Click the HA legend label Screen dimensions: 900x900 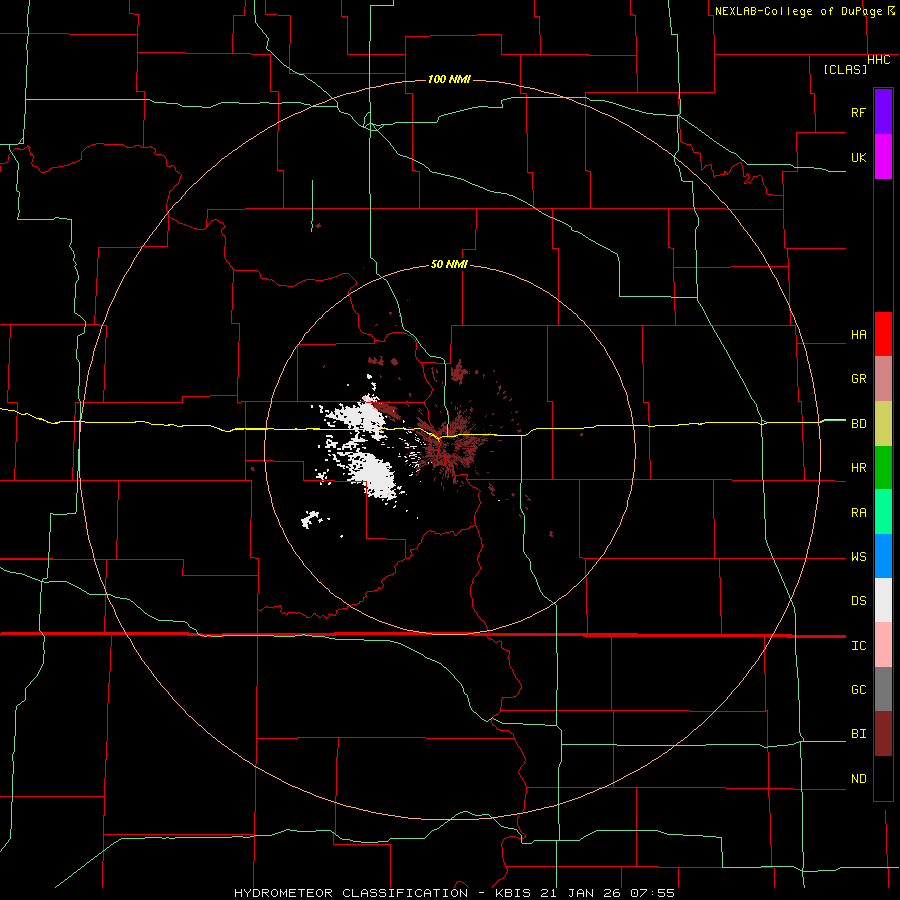(x=858, y=334)
